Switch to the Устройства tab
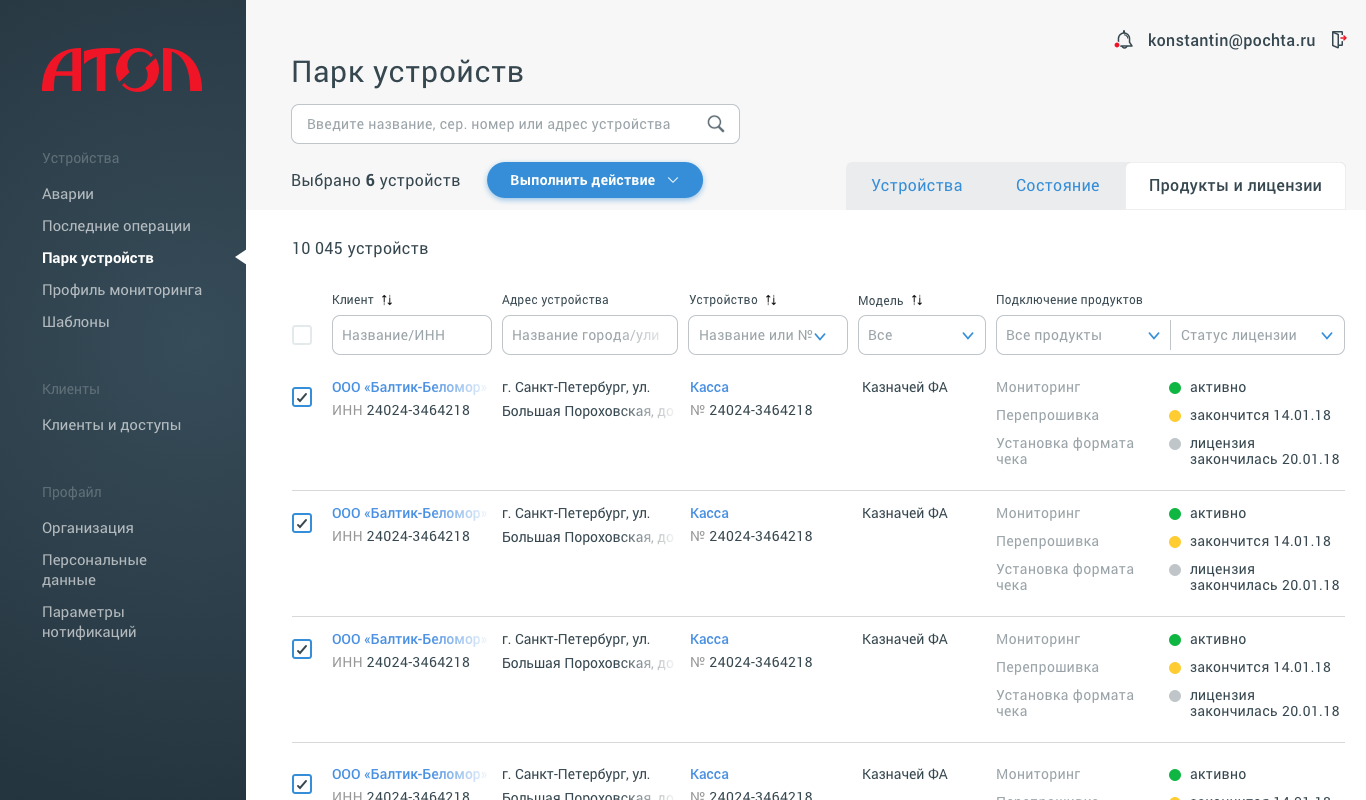 click(x=917, y=186)
